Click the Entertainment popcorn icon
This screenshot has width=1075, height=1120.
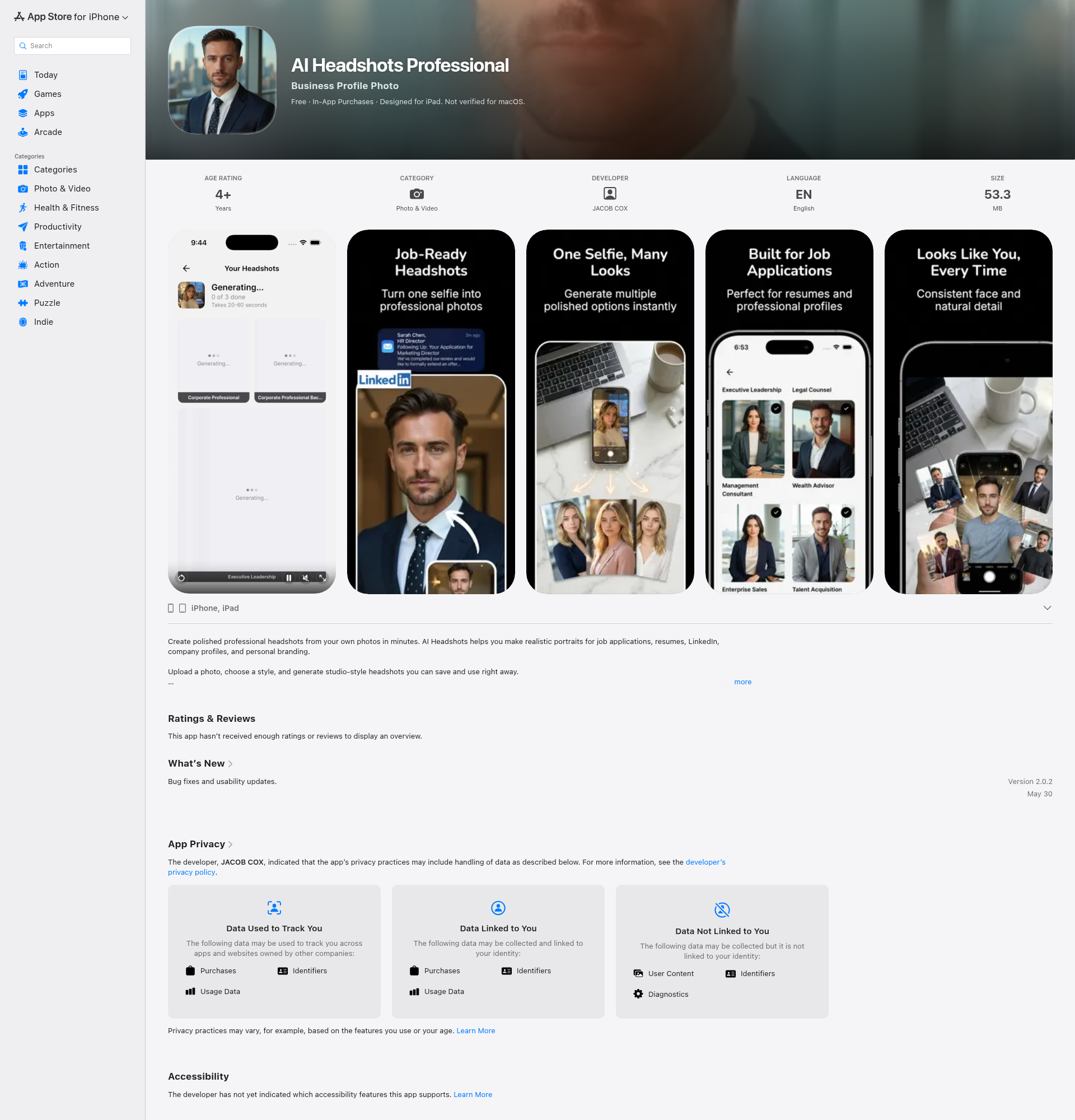(x=23, y=246)
